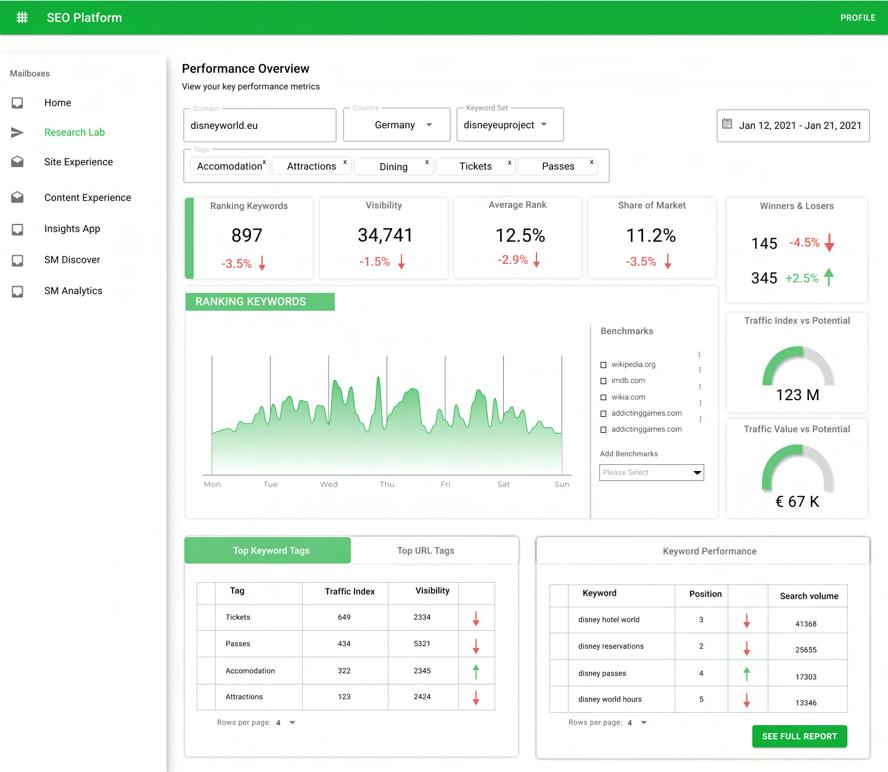Open the grid menu icon in header

(22, 18)
